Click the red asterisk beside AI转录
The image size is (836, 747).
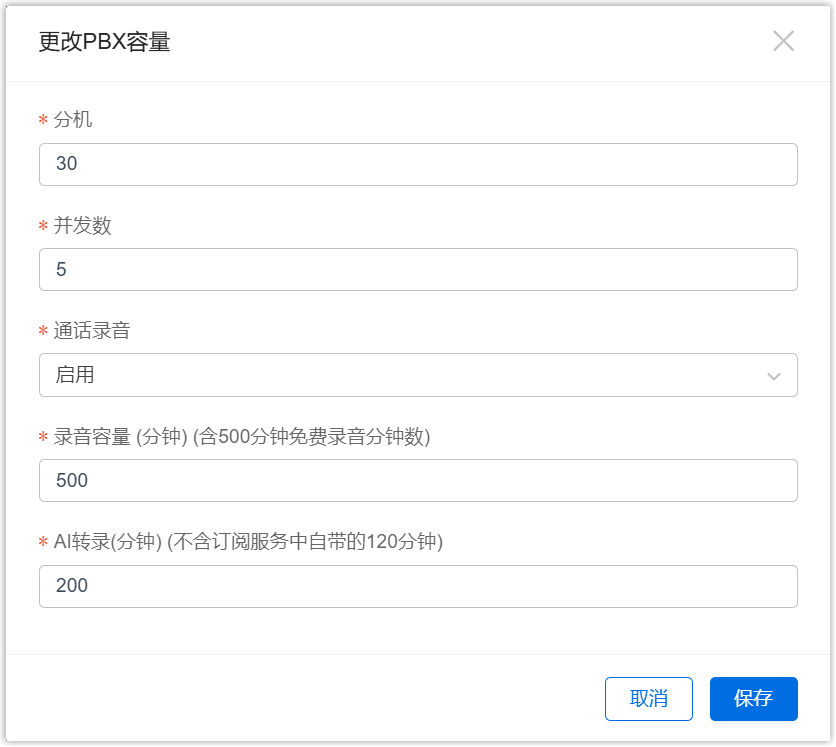click(x=43, y=543)
